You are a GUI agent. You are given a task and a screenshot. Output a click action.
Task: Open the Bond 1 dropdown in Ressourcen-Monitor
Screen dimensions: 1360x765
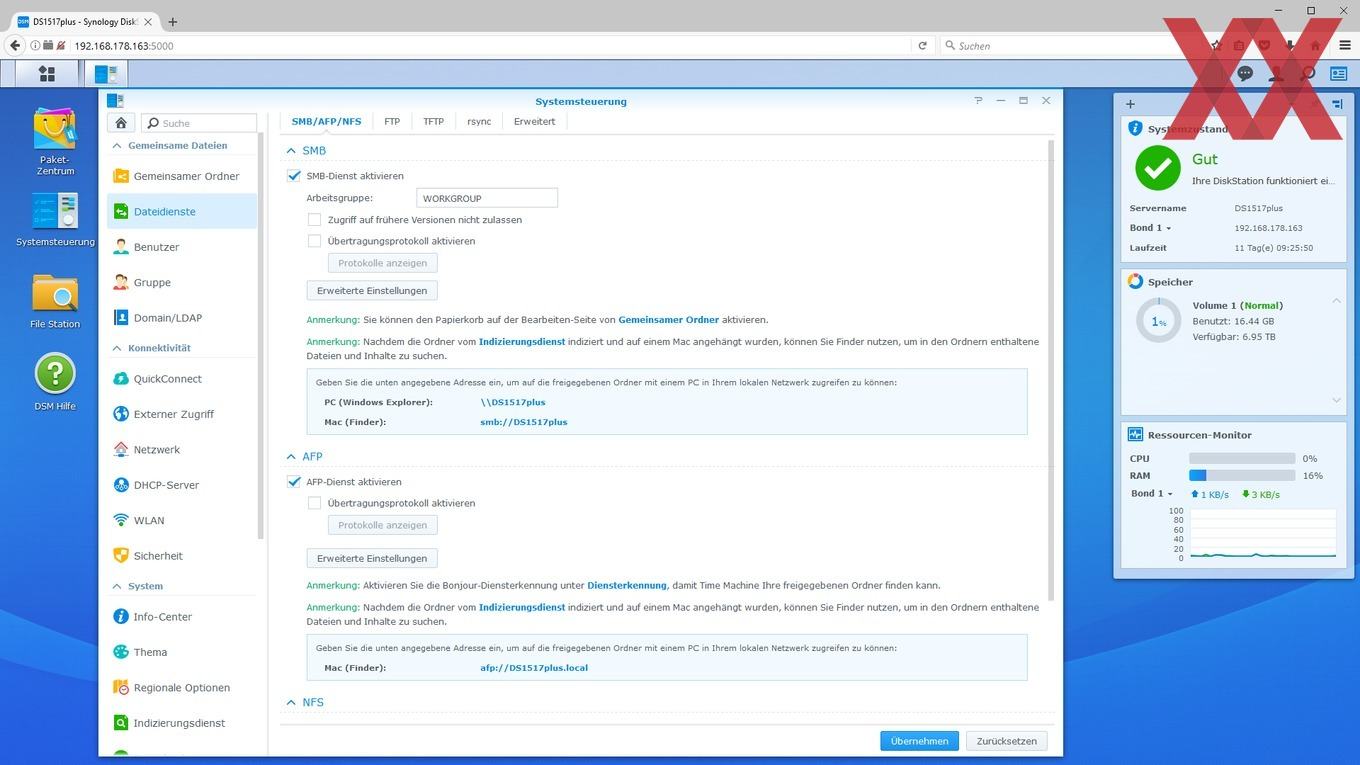pyautogui.click(x=1151, y=494)
